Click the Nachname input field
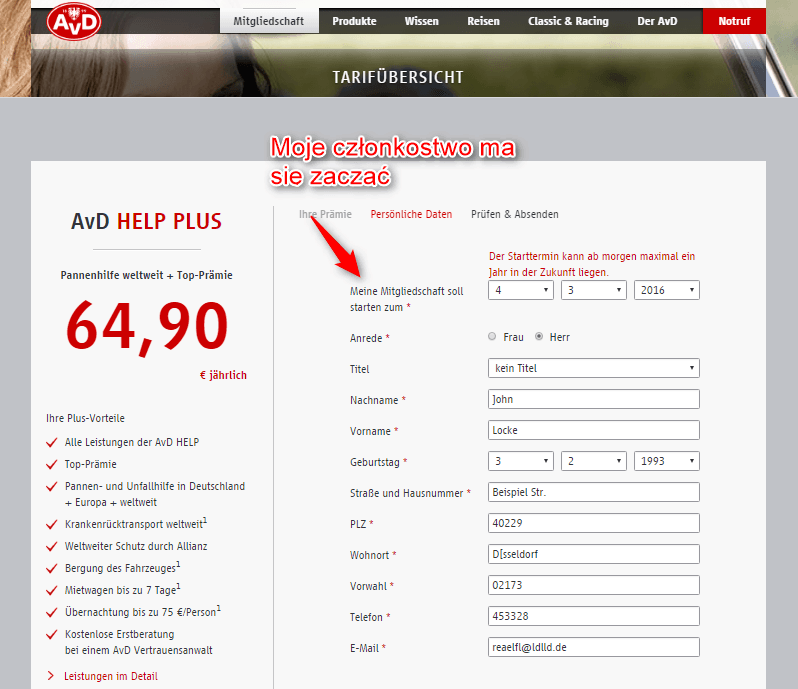This screenshot has width=798, height=689. (594, 399)
